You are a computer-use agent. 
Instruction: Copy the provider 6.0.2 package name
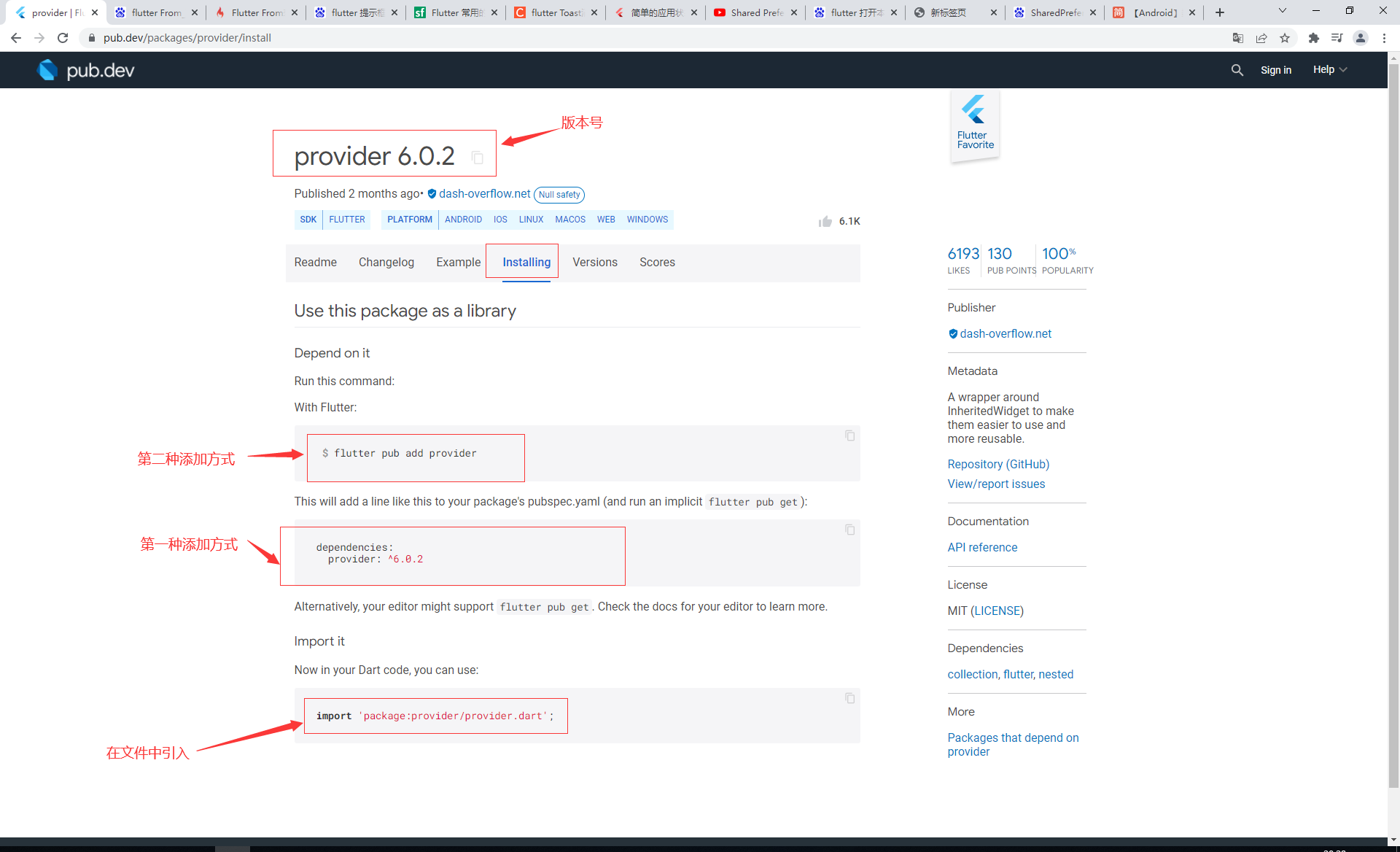pos(478,158)
